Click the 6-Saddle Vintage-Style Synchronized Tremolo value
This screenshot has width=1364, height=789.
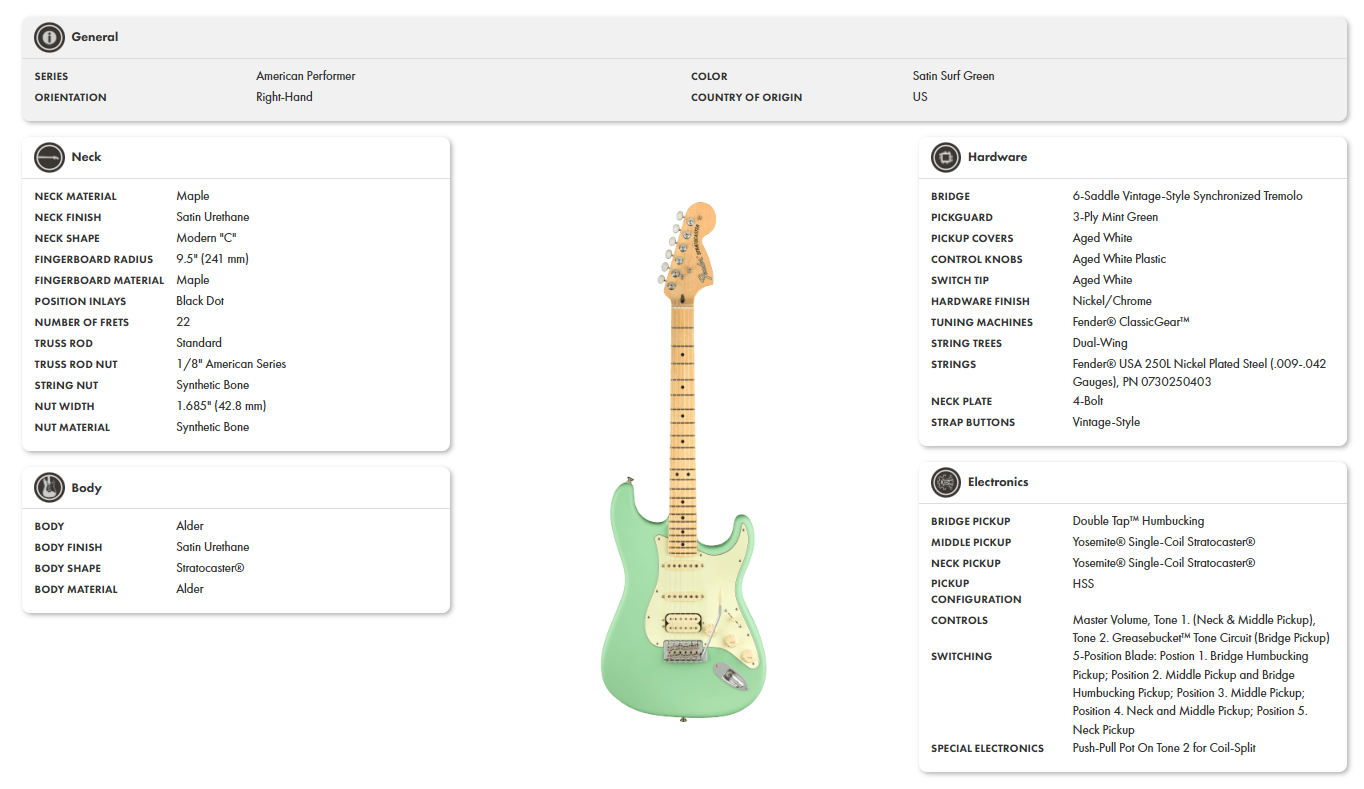pos(1188,196)
